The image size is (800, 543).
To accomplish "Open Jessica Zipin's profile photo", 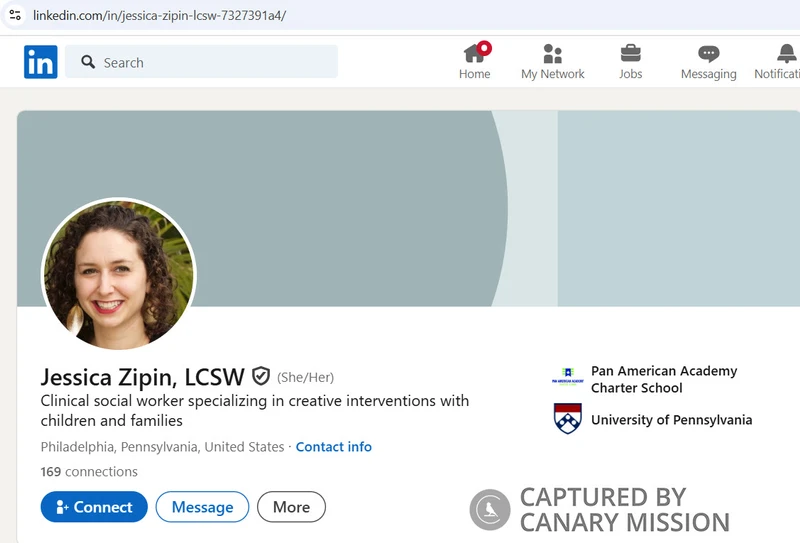I will point(118,274).
